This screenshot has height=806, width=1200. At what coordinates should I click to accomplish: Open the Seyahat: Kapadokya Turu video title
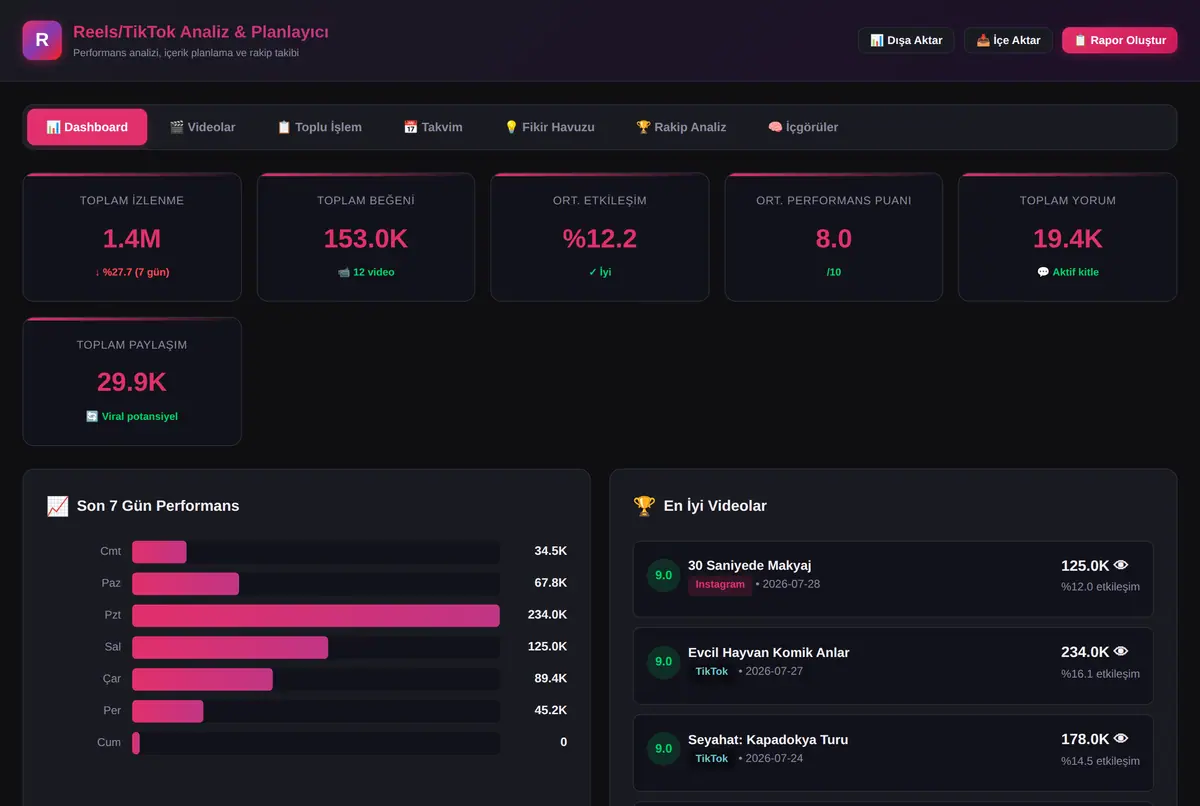pyautogui.click(x=768, y=740)
